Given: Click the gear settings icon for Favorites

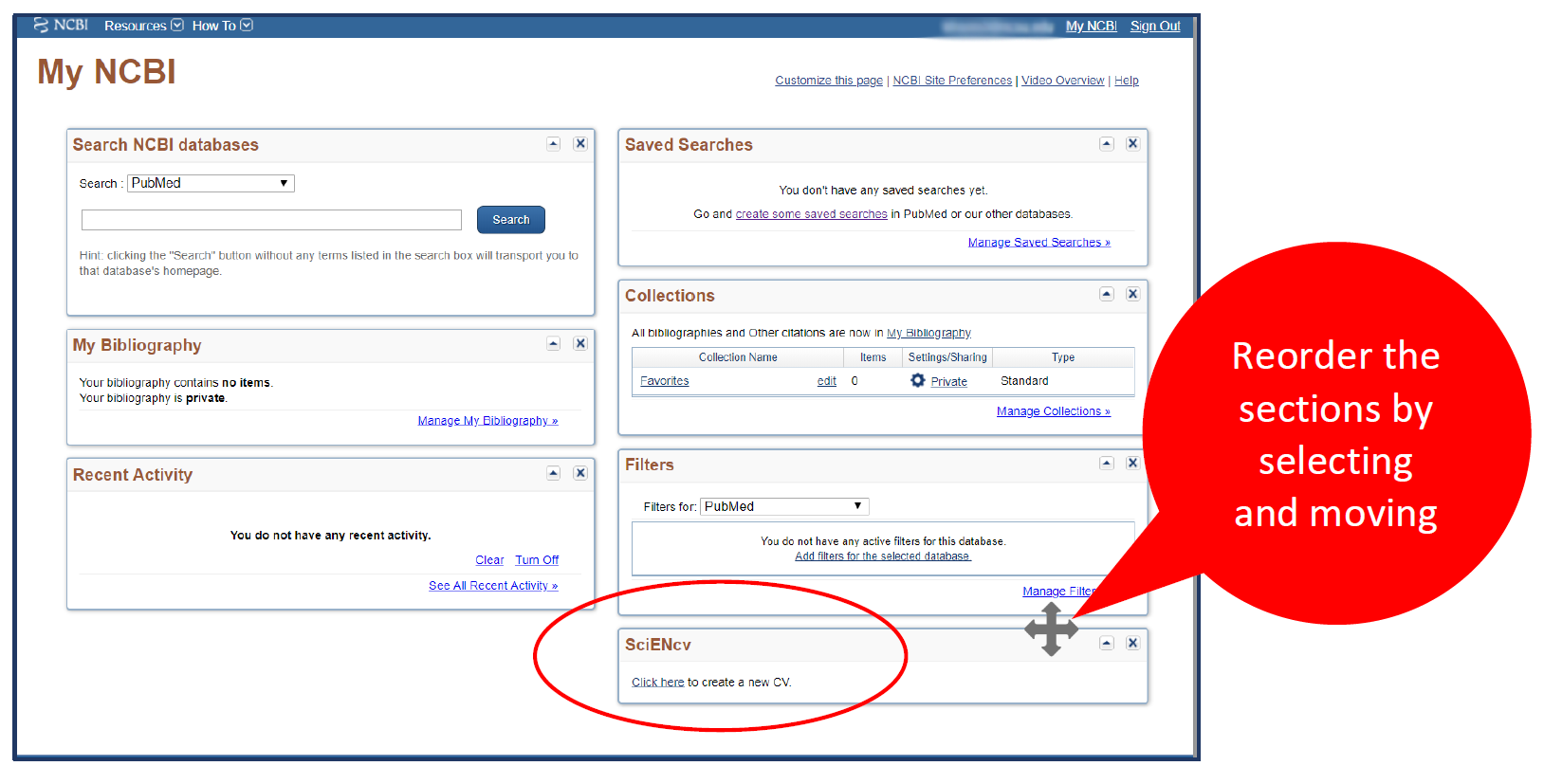Looking at the screenshot, I should click(917, 380).
